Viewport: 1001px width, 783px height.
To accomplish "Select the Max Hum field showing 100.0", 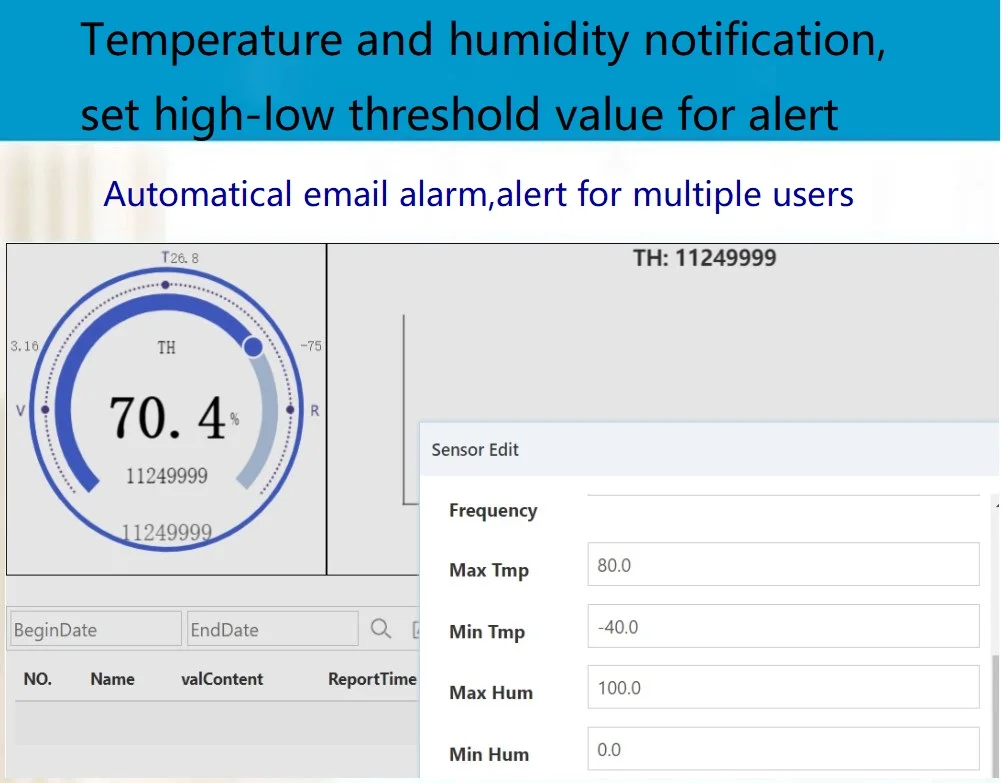I will click(x=782, y=688).
